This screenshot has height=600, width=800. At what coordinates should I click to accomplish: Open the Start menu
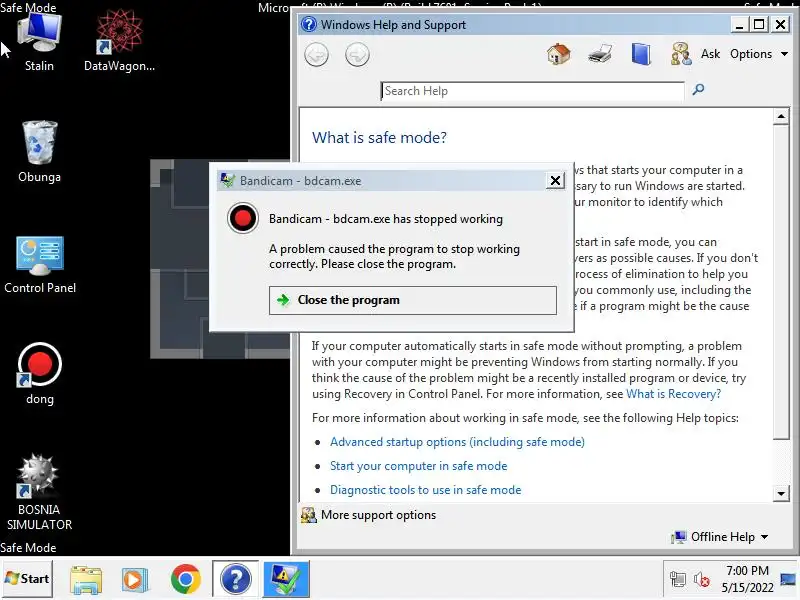tap(27, 579)
